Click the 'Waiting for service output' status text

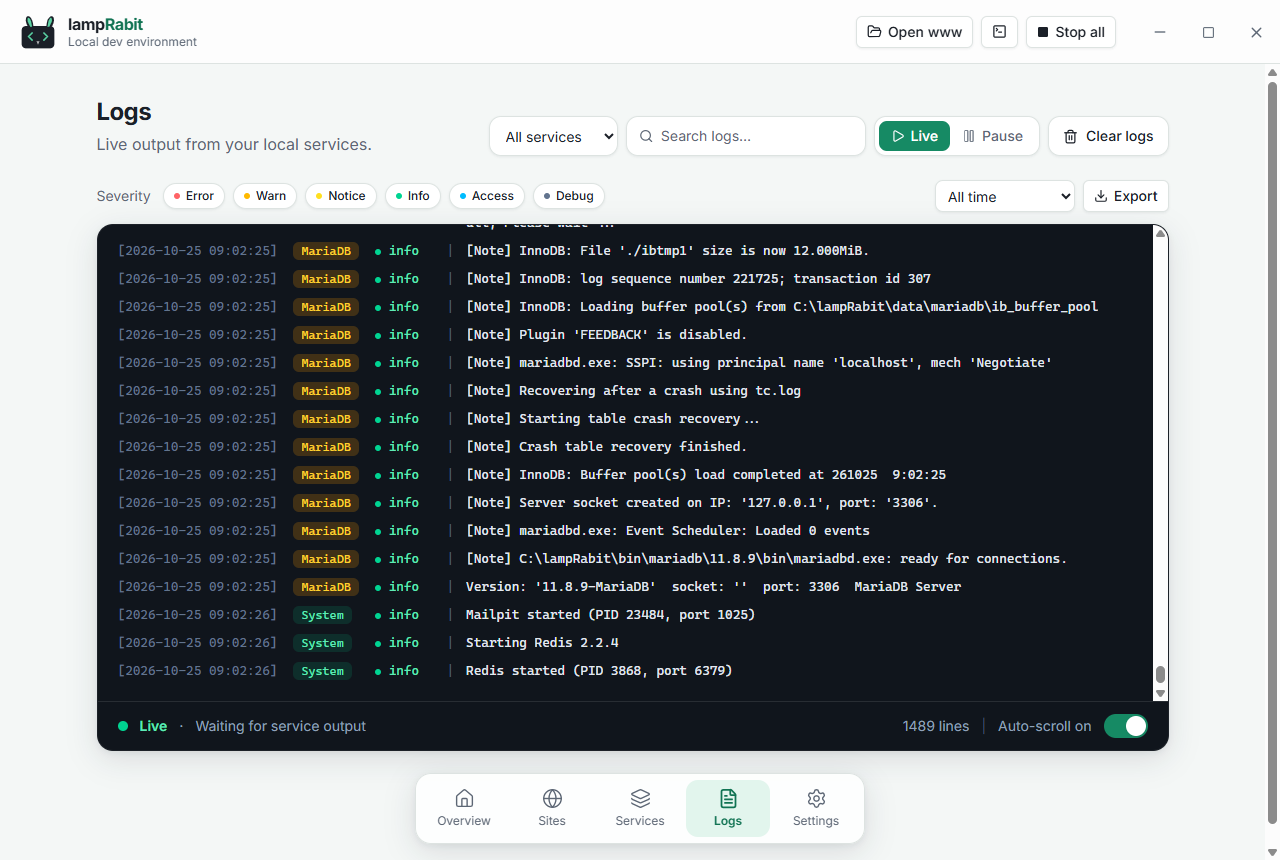[281, 726]
